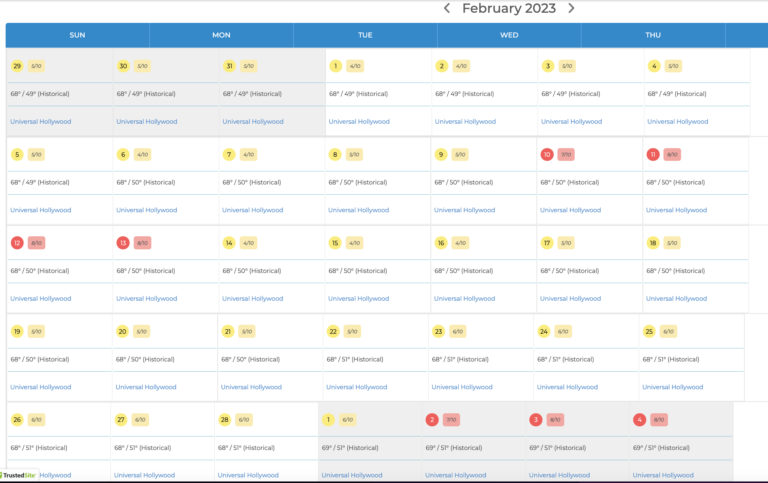Go to the previous month arrow
This screenshot has height=483, width=768.
pyautogui.click(x=447, y=8)
